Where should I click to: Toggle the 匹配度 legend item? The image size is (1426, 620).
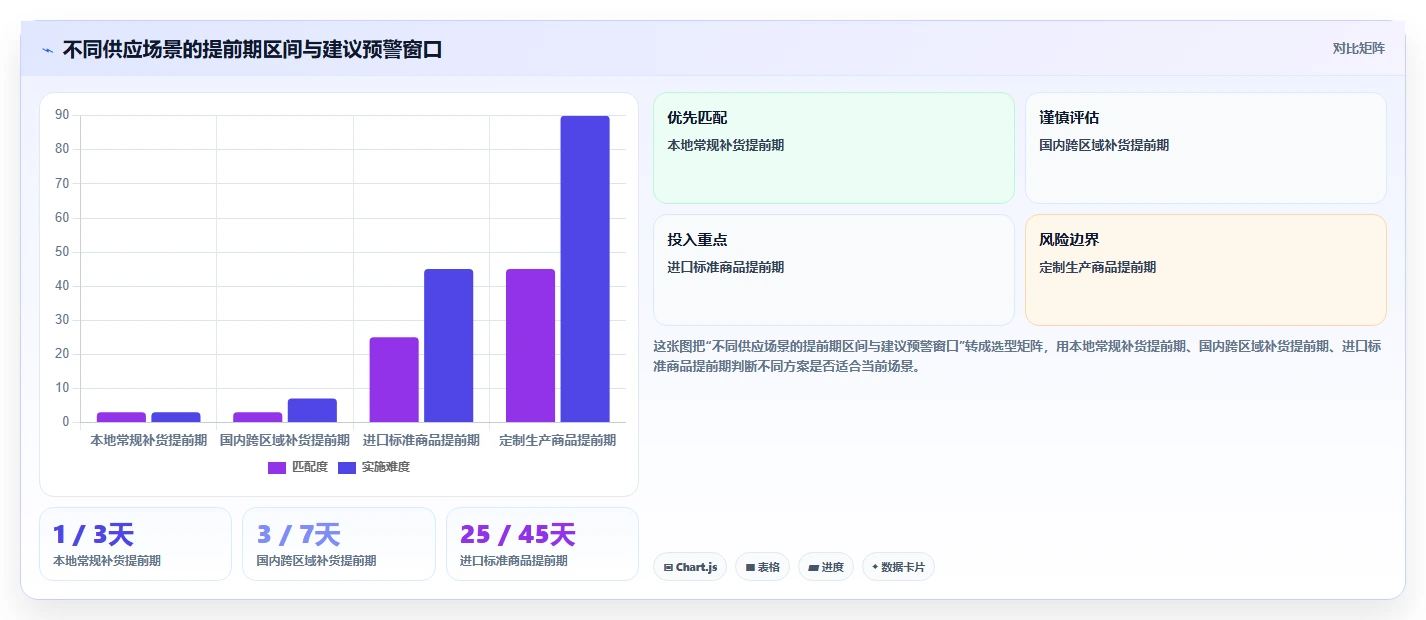click(298, 467)
